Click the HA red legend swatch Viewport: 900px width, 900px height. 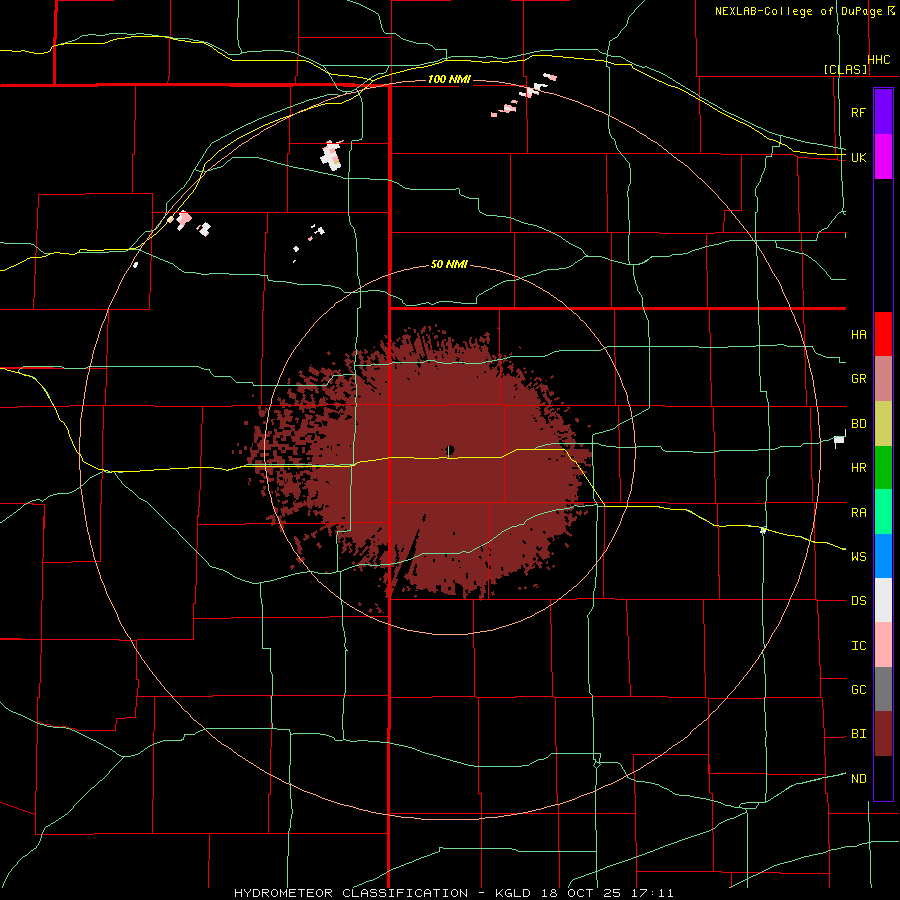[x=883, y=334]
